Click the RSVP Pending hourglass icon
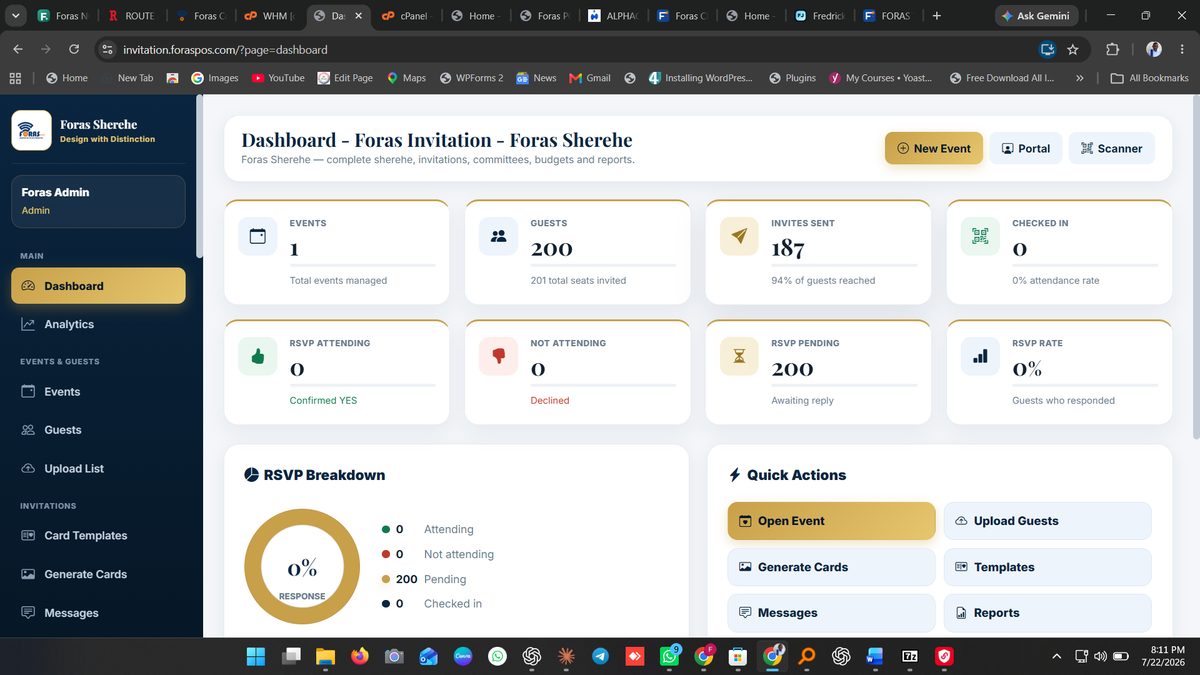 (739, 356)
